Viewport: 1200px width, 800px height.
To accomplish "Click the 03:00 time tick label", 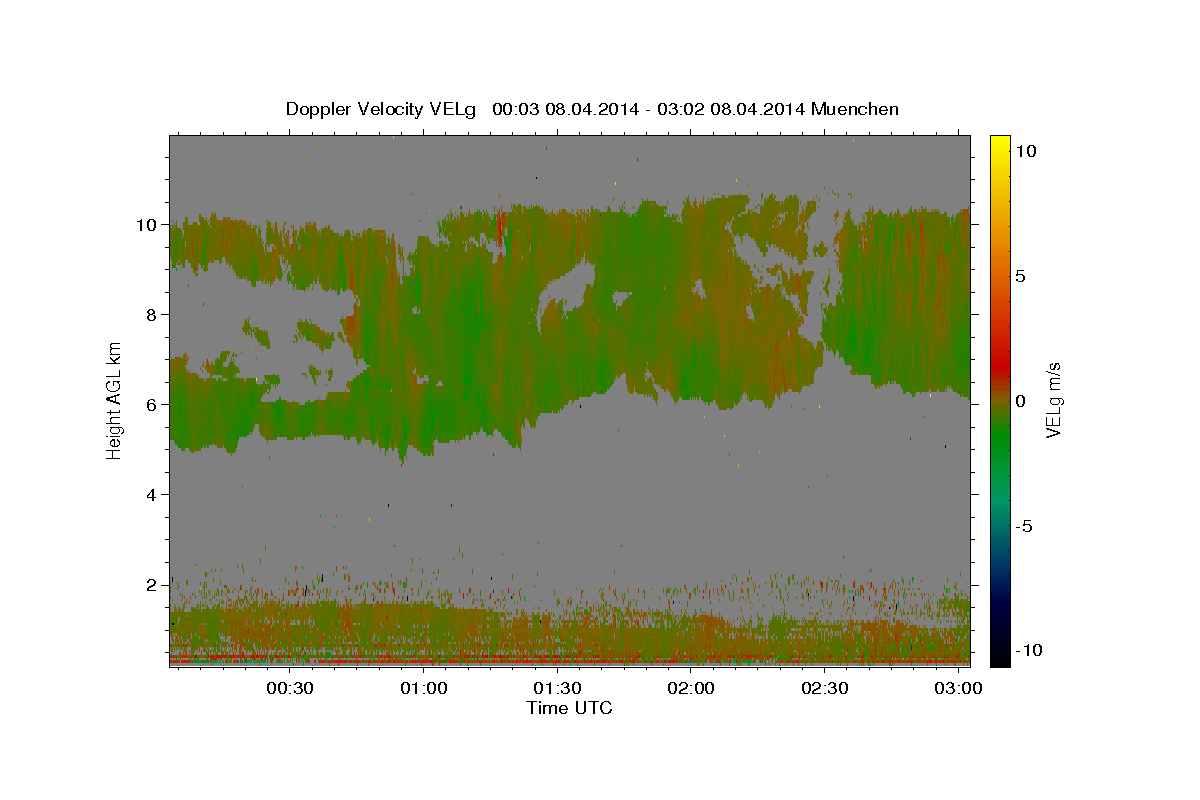I will (x=958, y=689).
